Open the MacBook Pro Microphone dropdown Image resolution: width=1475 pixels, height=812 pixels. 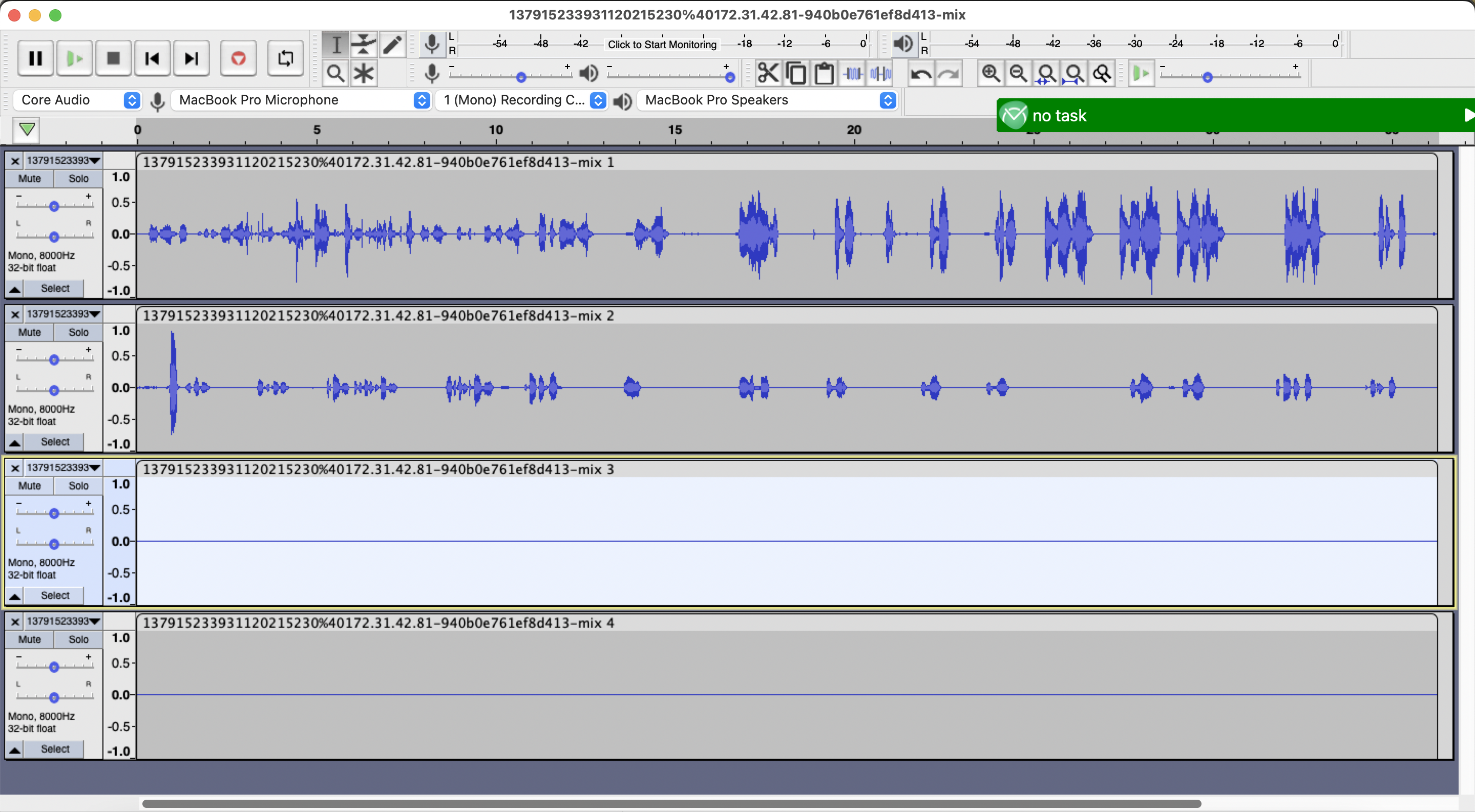click(x=301, y=100)
